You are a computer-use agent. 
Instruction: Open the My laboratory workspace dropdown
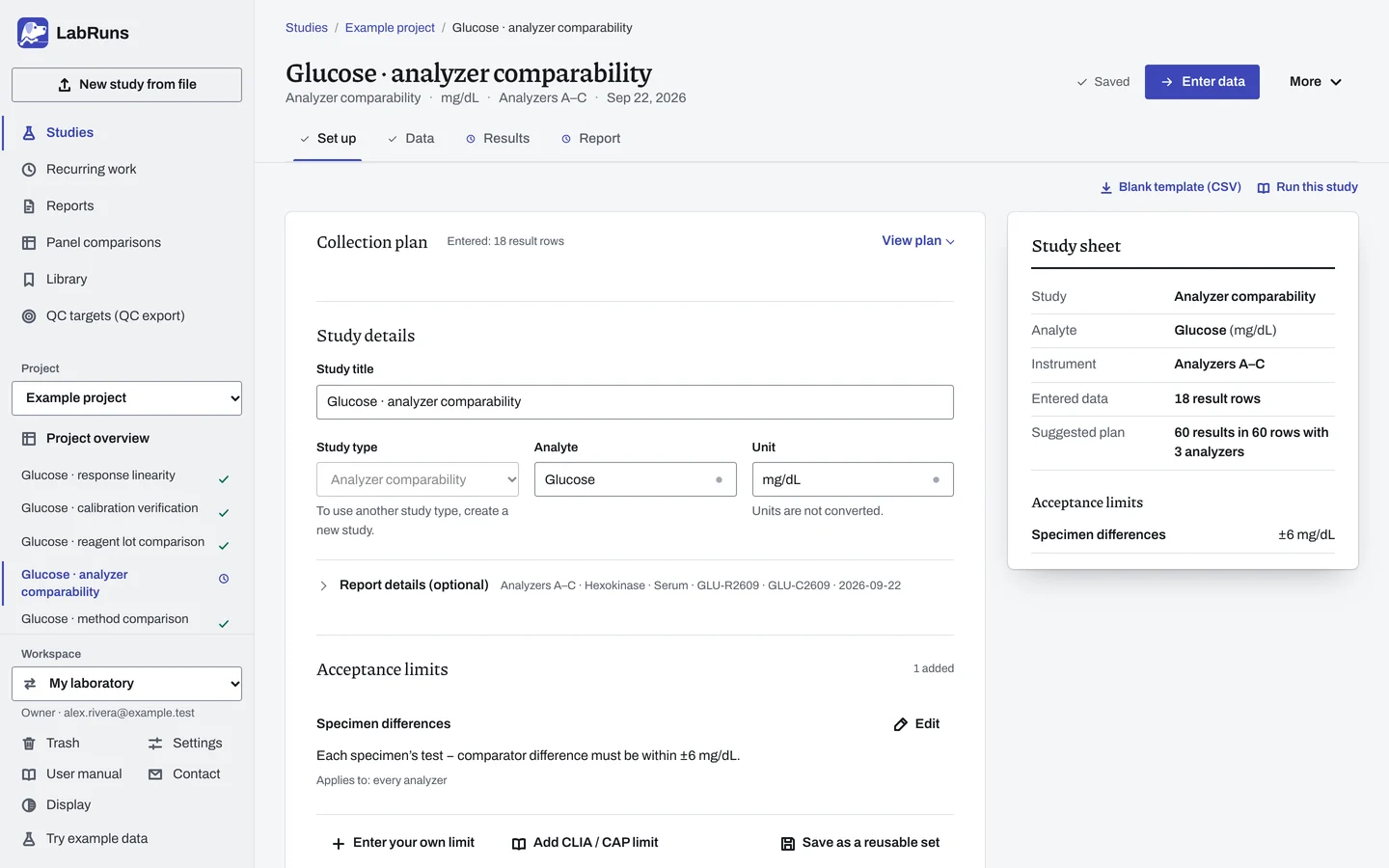[x=126, y=684]
